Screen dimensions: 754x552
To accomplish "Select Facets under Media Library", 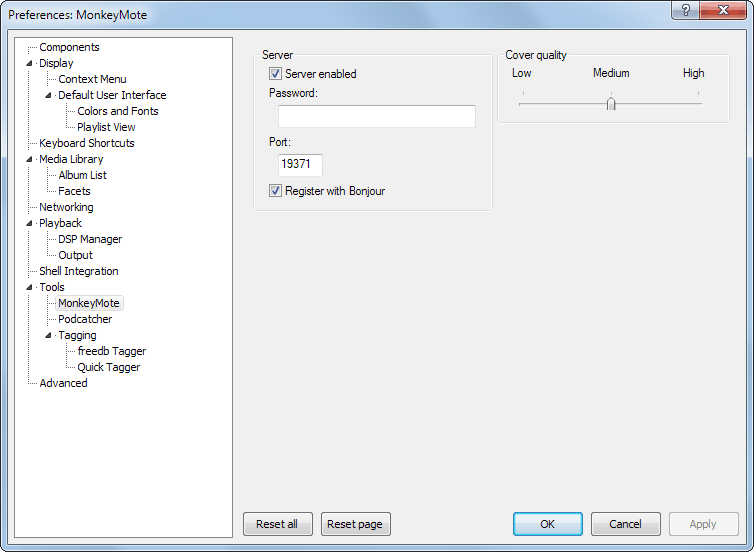I will click(x=74, y=191).
